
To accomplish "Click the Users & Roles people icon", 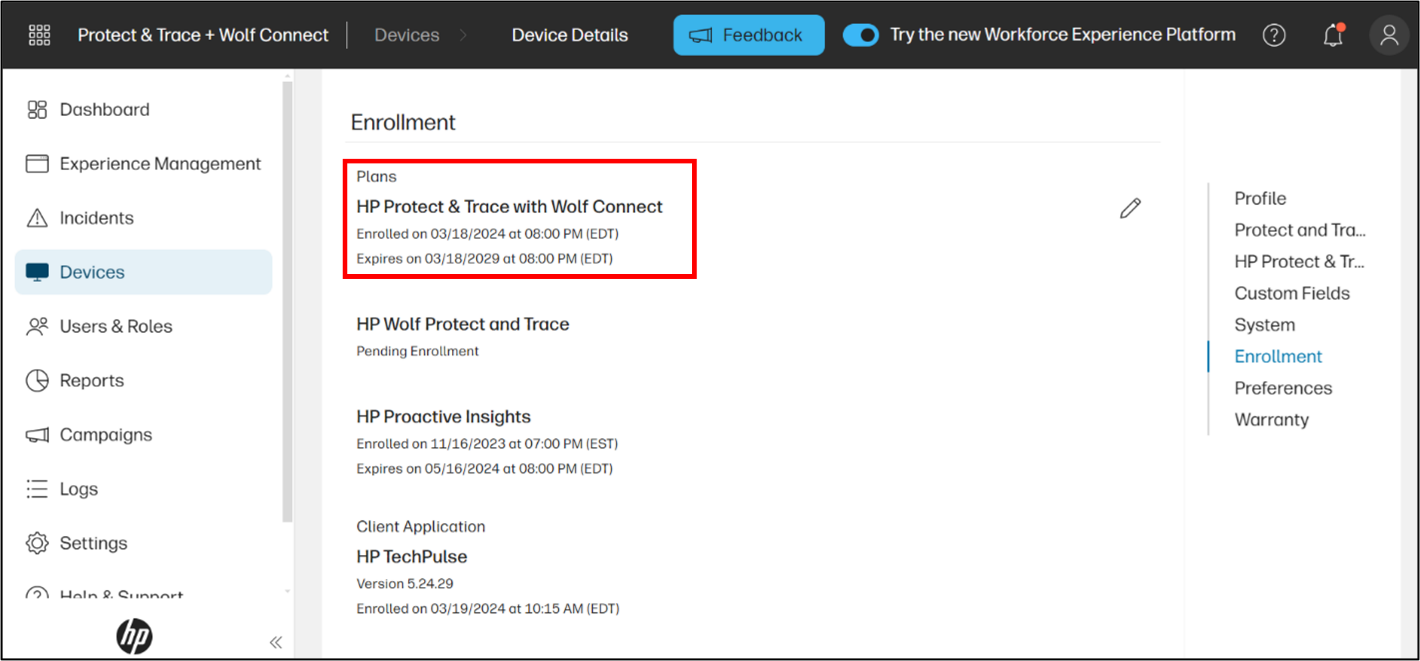I will click(x=37, y=326).
